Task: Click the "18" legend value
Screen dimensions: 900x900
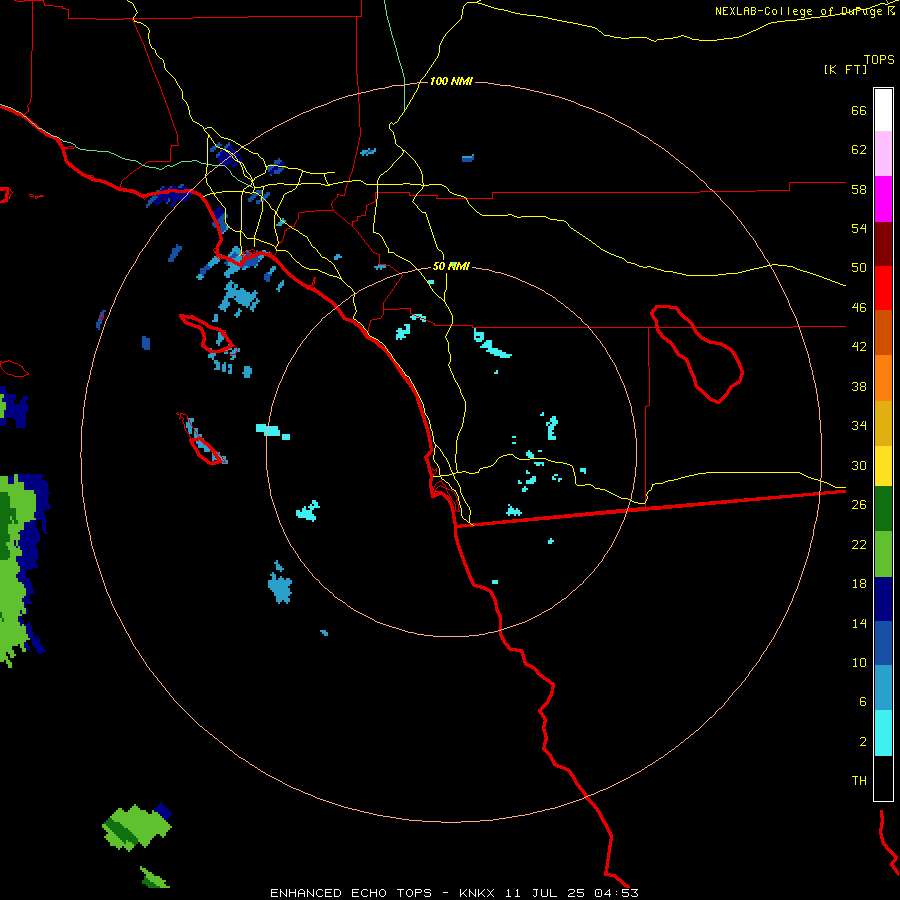Action: pyautogui.click(x=859, y=584)
